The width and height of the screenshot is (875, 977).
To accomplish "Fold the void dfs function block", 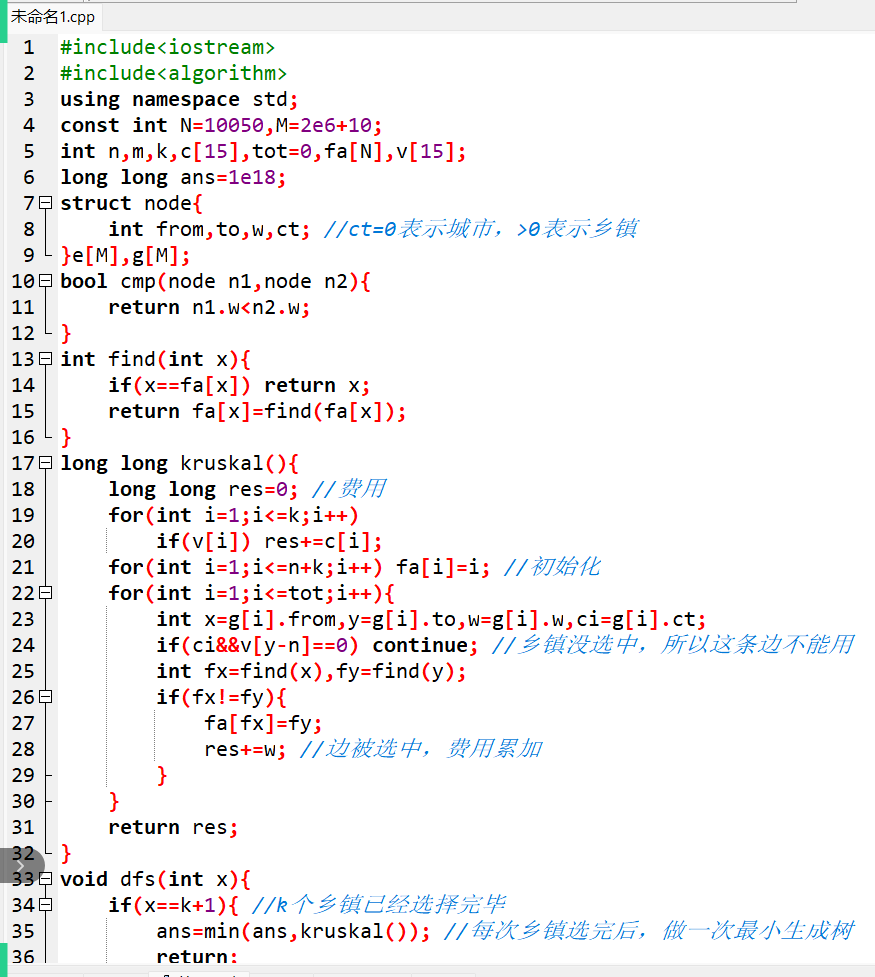I will (x=45, y=879).
